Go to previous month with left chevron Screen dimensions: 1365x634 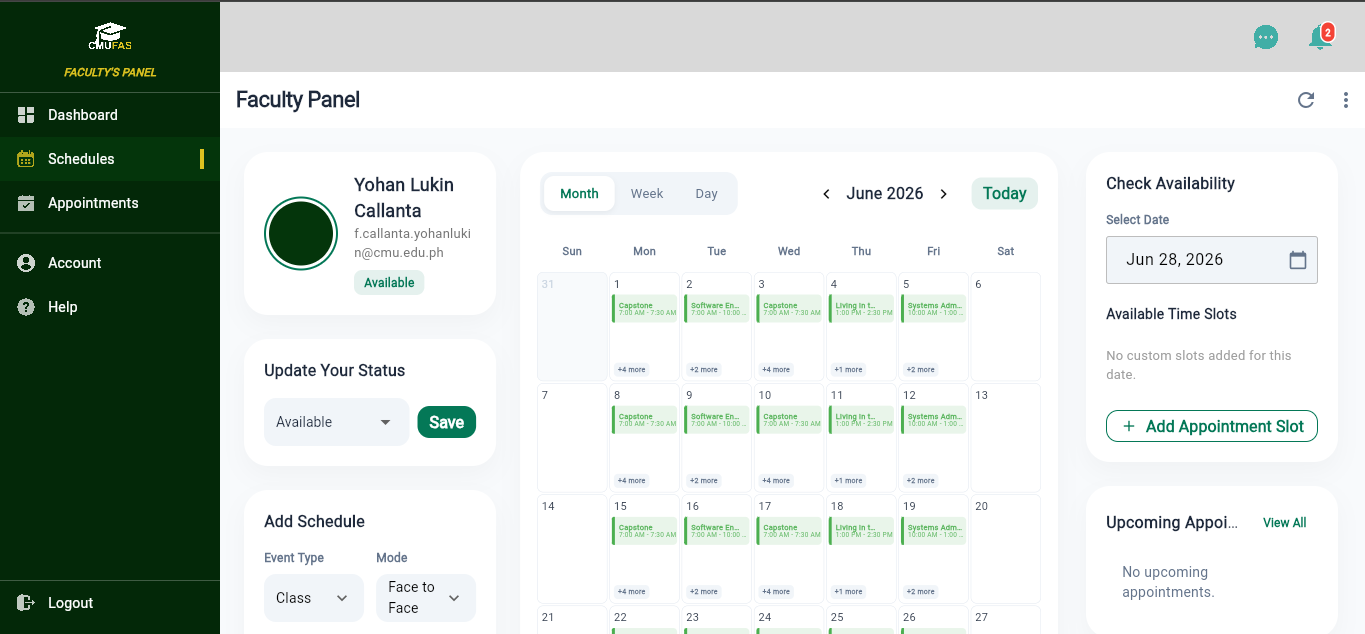pyautogui.click(x=826, y=194)
